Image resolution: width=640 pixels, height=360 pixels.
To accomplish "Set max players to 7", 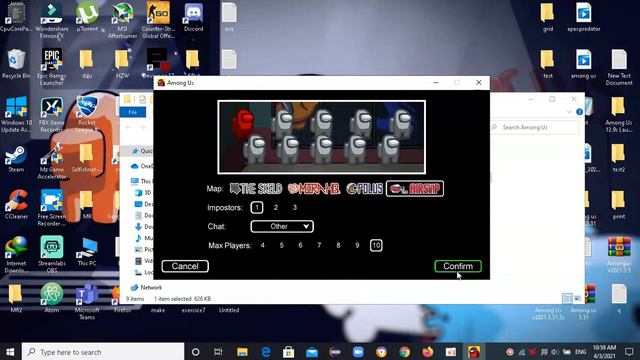I will coord(319,245).
